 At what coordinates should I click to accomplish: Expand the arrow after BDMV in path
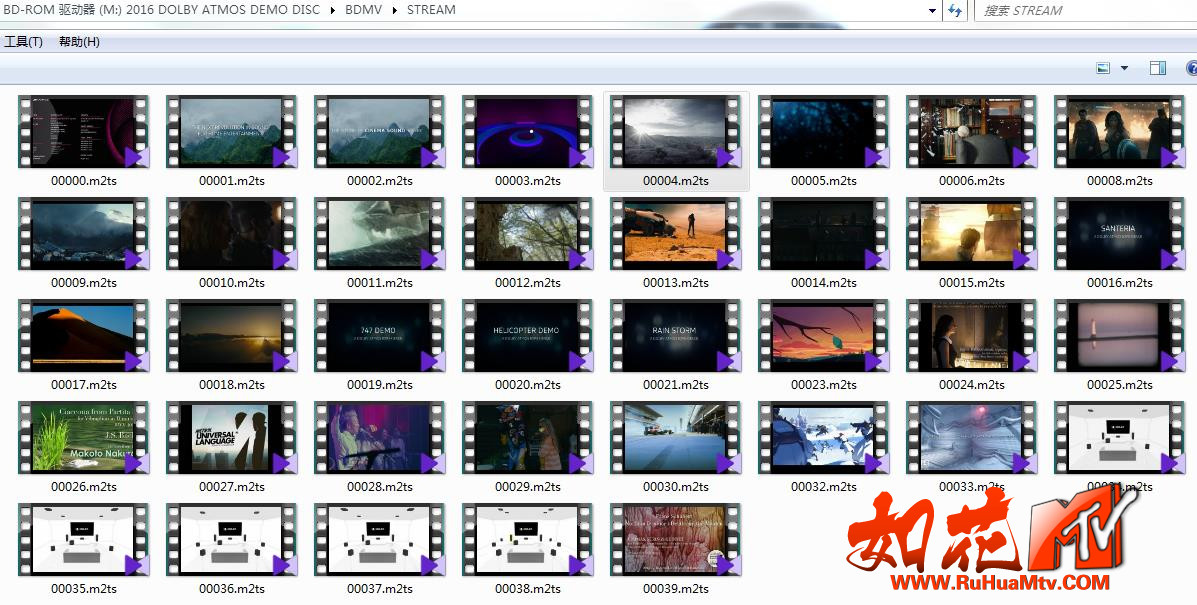pos(395,10)
